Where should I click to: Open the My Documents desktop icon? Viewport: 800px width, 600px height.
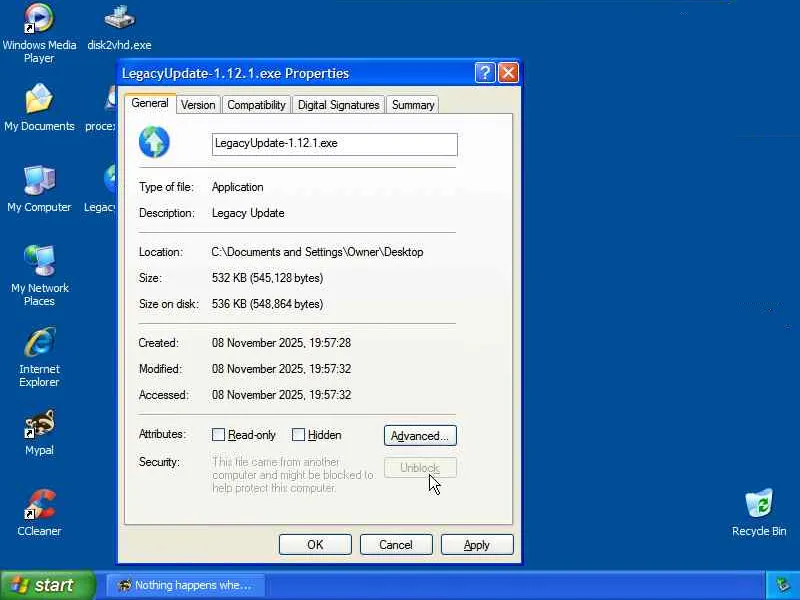pyautogui.click(x=39, y=108)
